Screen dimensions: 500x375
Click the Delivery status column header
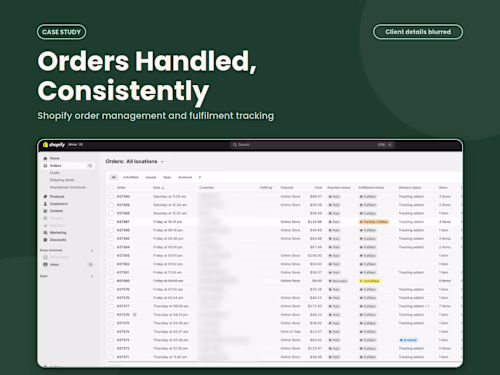tap(410, 188)
